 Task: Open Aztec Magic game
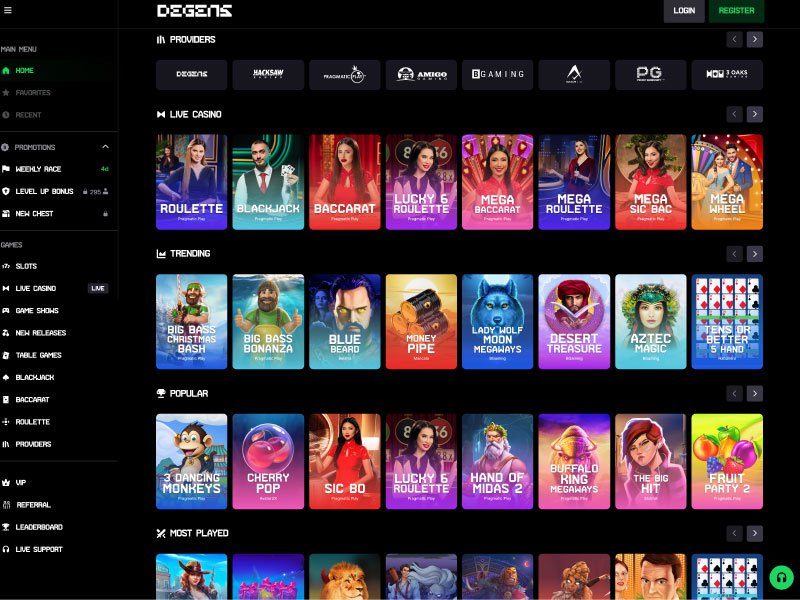651,321
